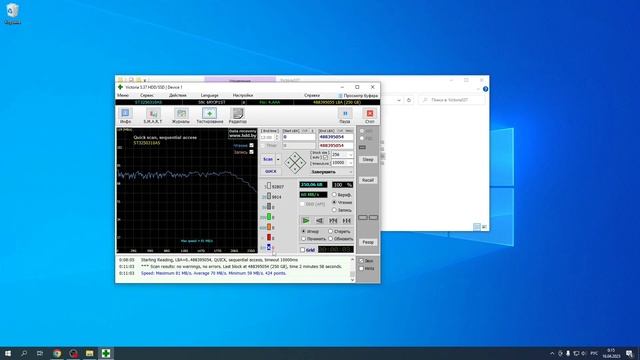Toggle the block size auto checkbox
The height and width of the screenshot is (360, 640).
[325, 157]
